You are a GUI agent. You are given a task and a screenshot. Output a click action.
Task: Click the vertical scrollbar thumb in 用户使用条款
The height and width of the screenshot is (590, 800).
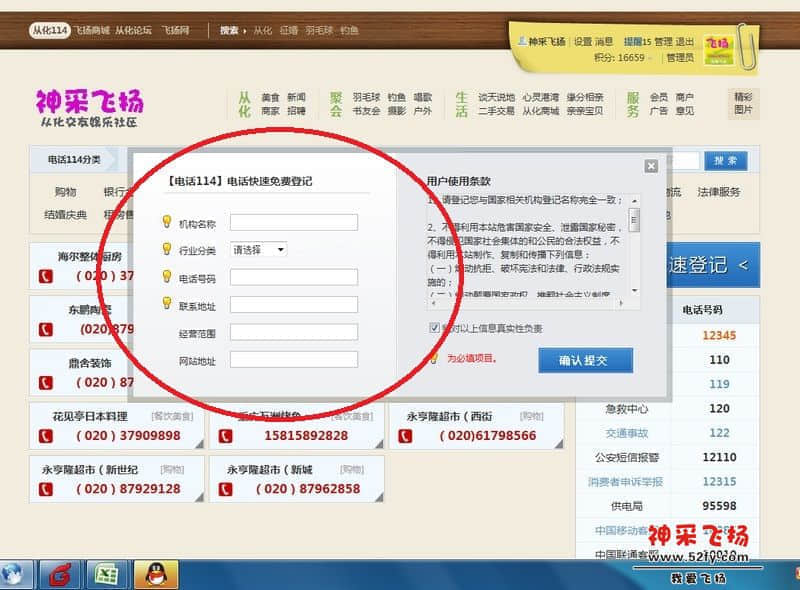pyautogui.click(x=634, y=220)
